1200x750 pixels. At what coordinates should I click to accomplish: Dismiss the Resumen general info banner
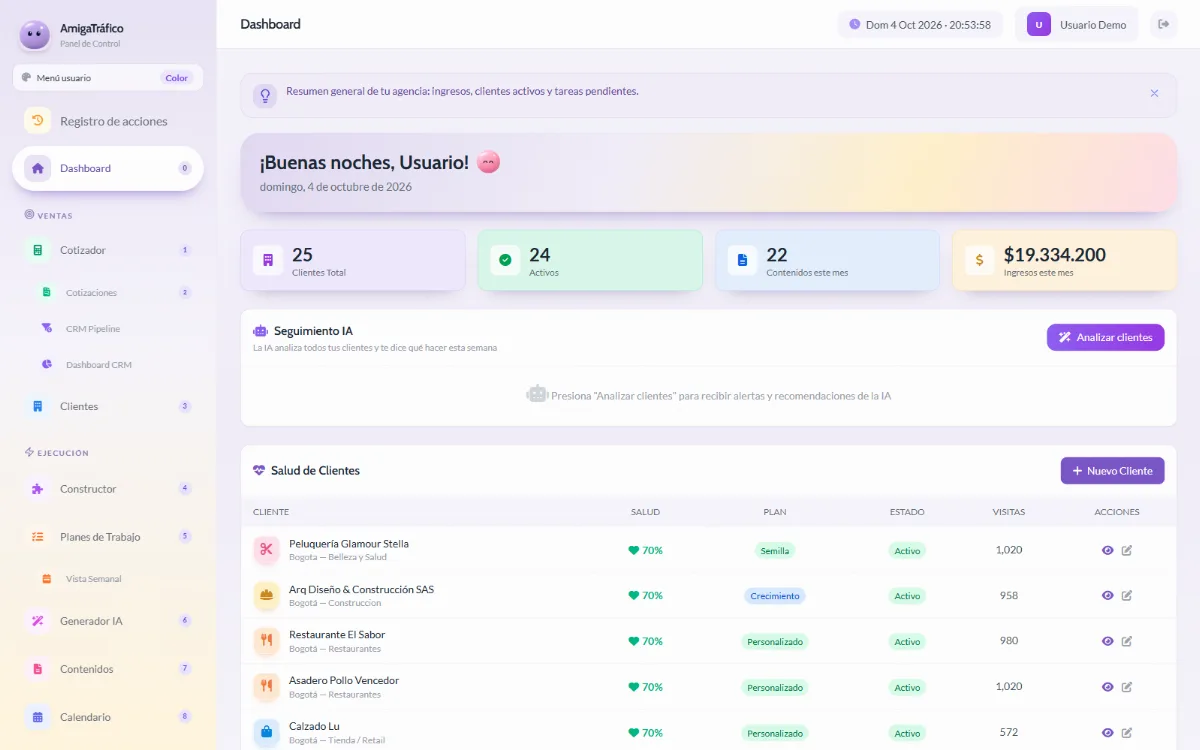(1154, 93)
